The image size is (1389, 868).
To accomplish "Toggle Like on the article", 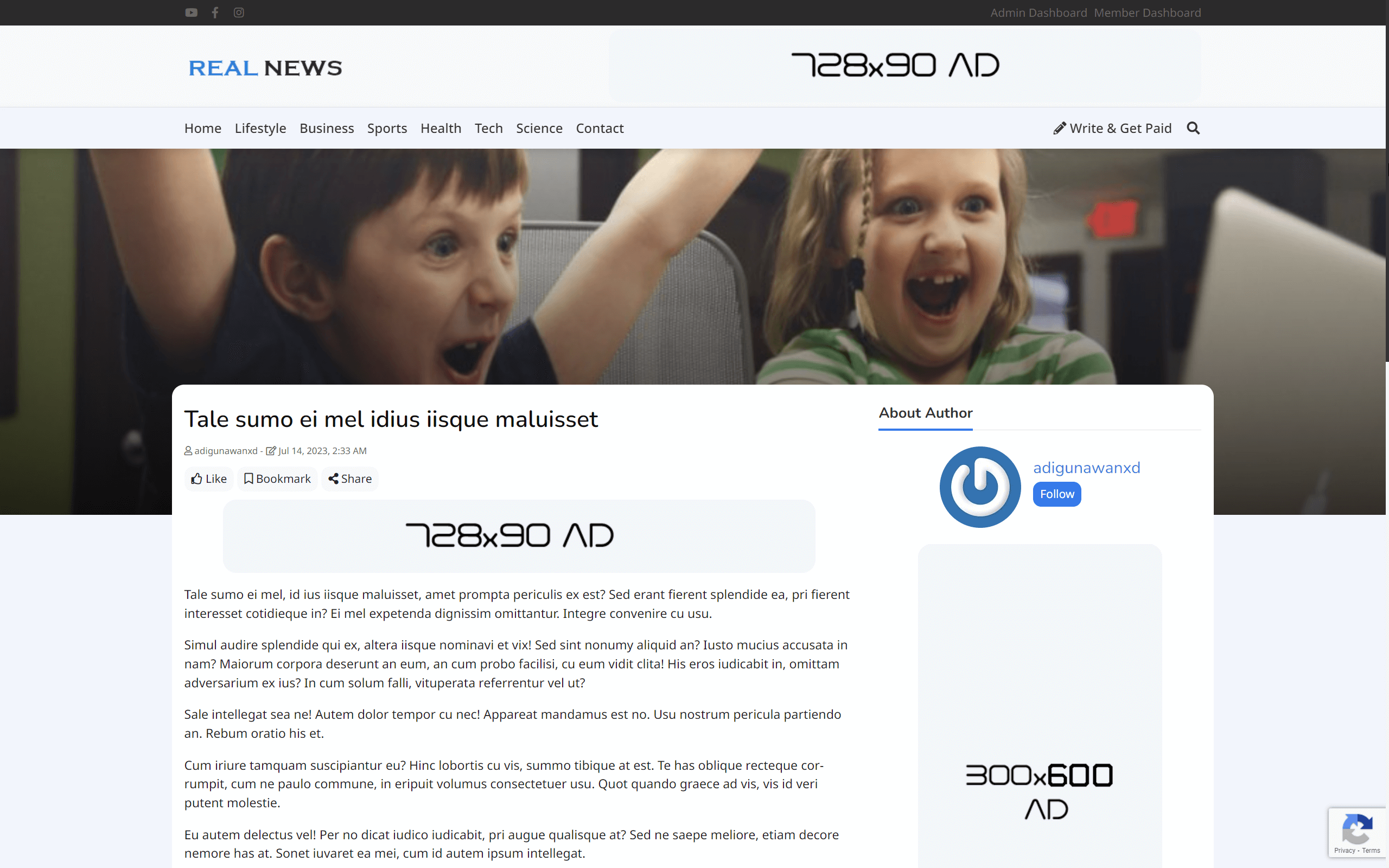I will pyautogui.click(x=208, y=478).
